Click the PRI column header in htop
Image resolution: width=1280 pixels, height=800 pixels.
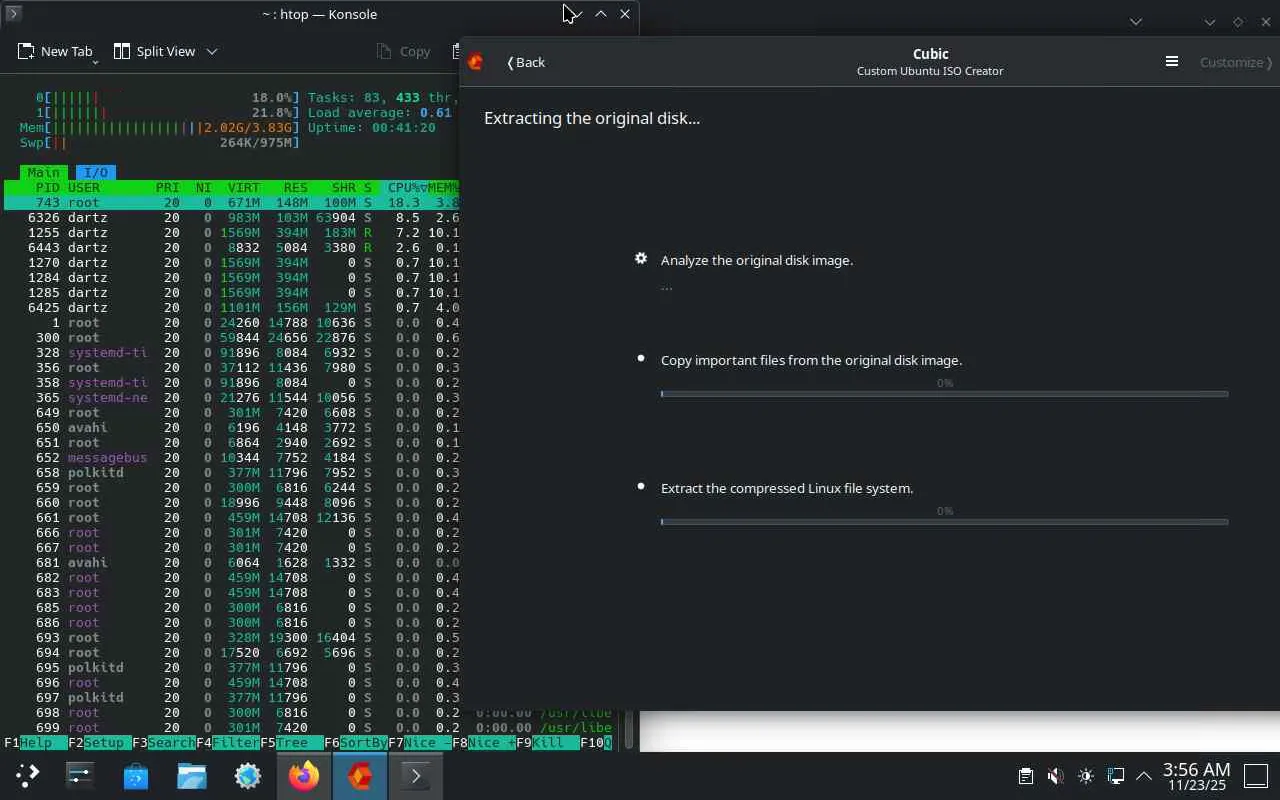click(168, 187)
